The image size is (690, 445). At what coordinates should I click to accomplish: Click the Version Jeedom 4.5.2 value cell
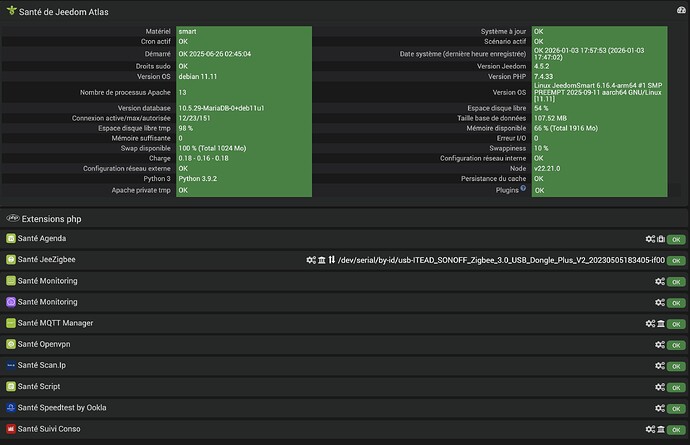tap(609, 66)
